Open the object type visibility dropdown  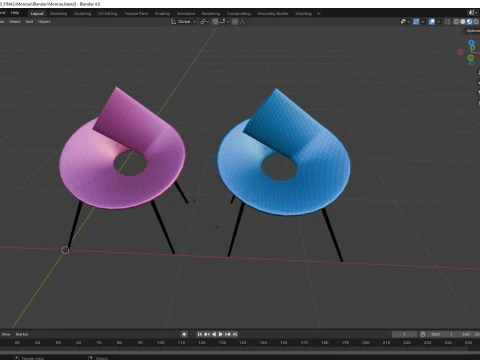405,22
